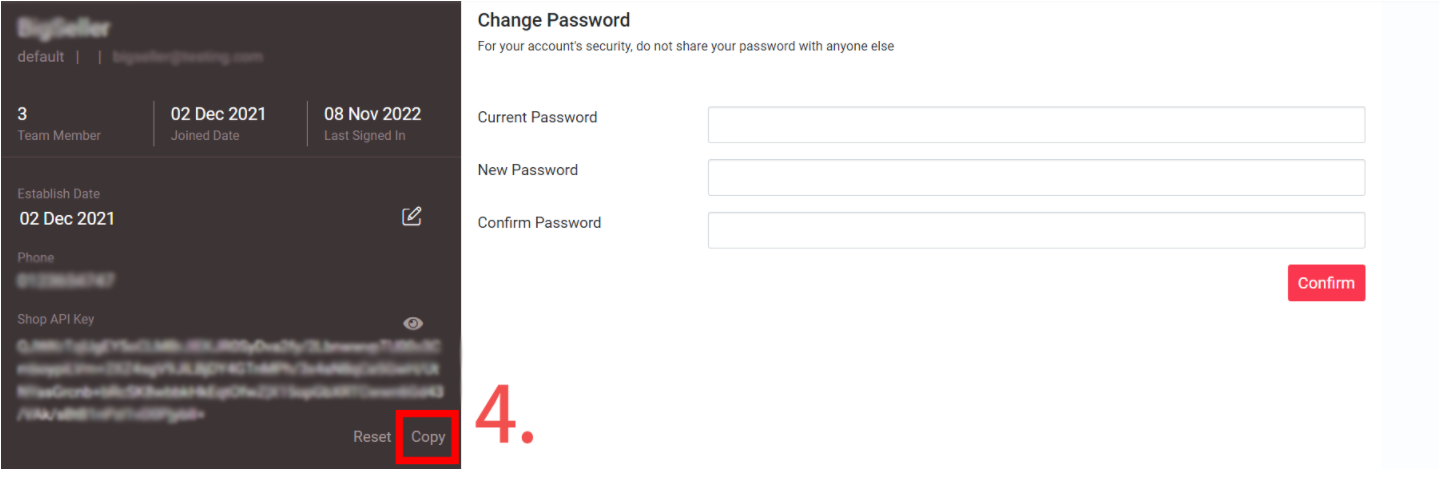Reset the Shop API Key
The width and height of the screenshot is (1439, 504).
point(372,437)
